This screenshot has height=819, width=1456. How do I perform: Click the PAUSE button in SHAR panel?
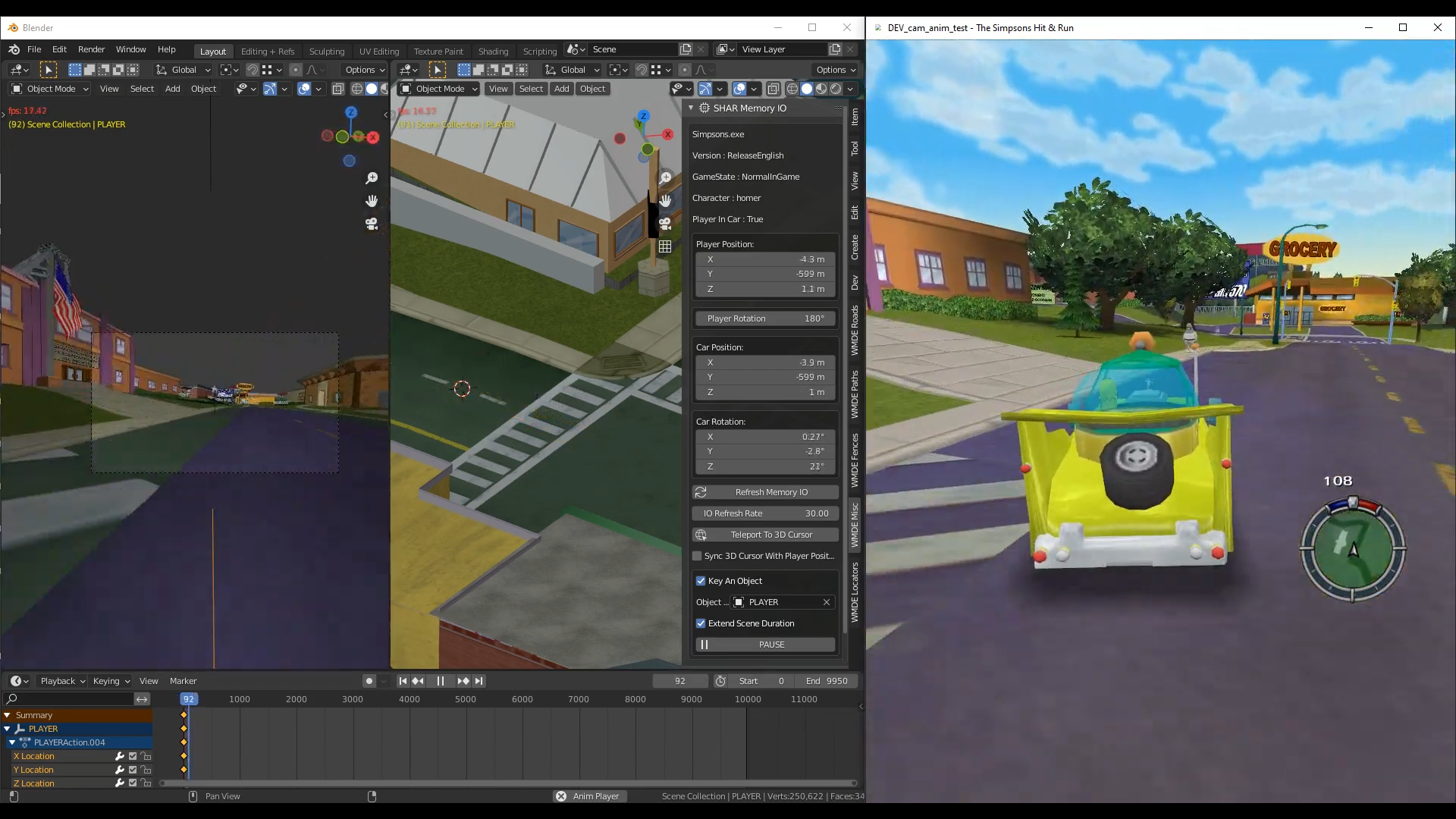coord(765,645)
